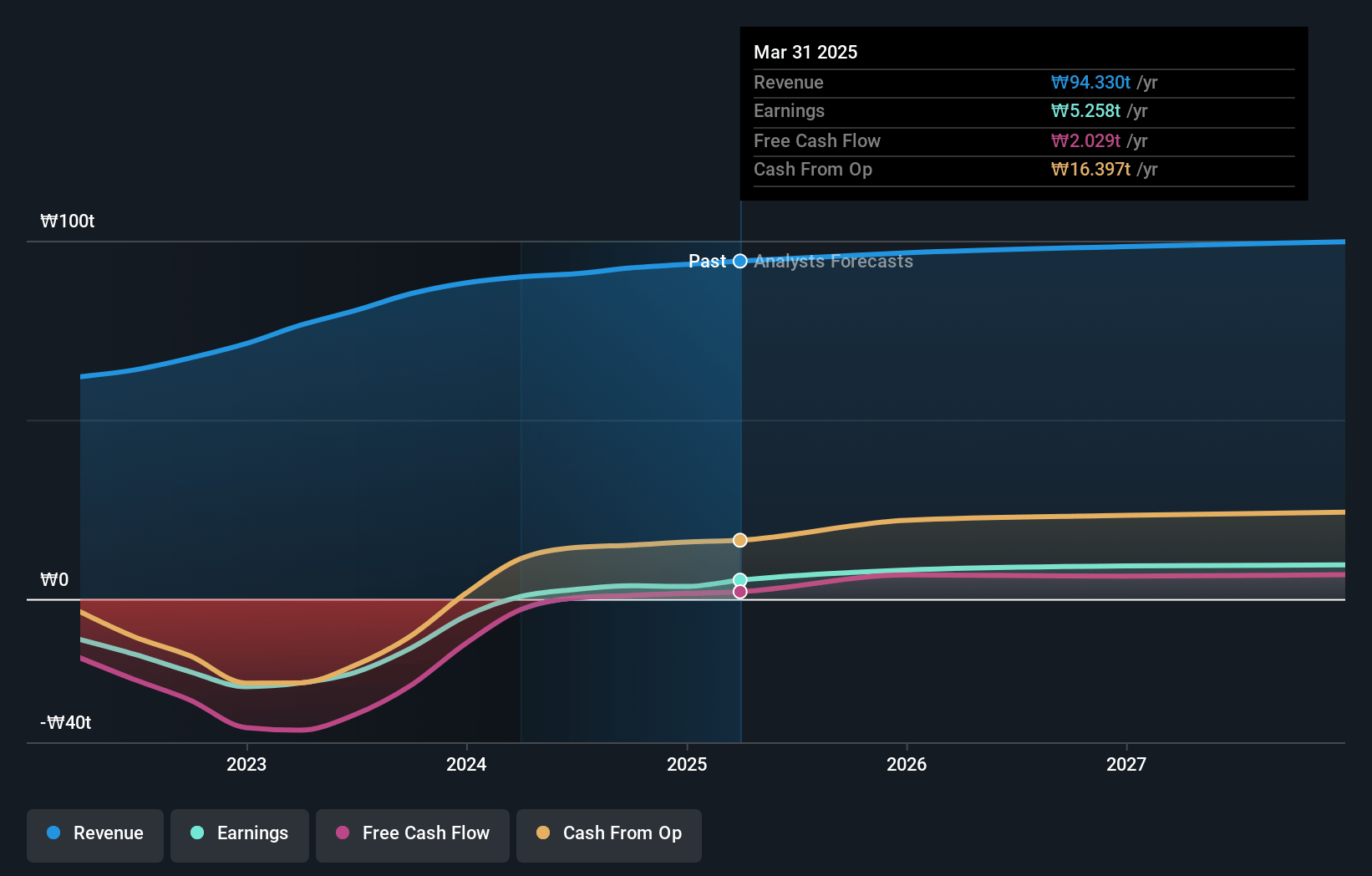Click the 'Earnings' row label in tooltip
Viewport: 1372px width, 876px height.
[x=789, y=111]
